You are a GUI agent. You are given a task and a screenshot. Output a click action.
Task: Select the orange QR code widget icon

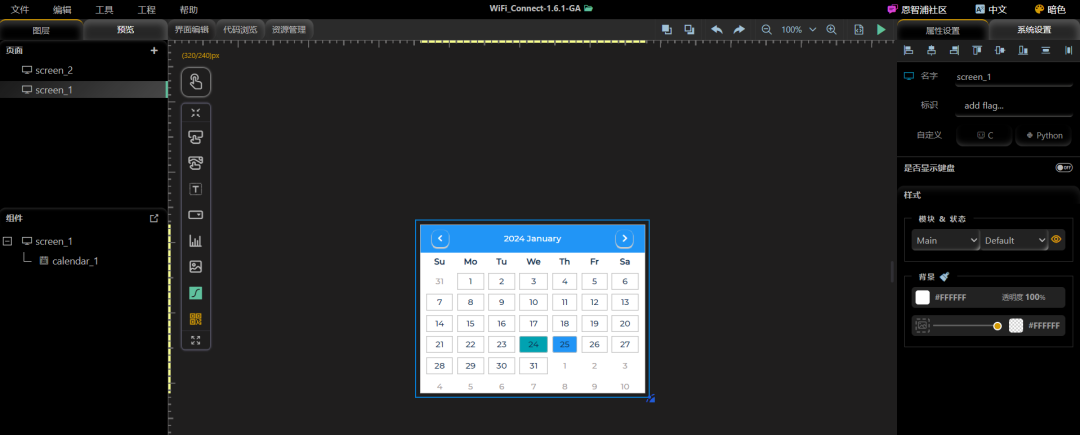coord(196,319)
